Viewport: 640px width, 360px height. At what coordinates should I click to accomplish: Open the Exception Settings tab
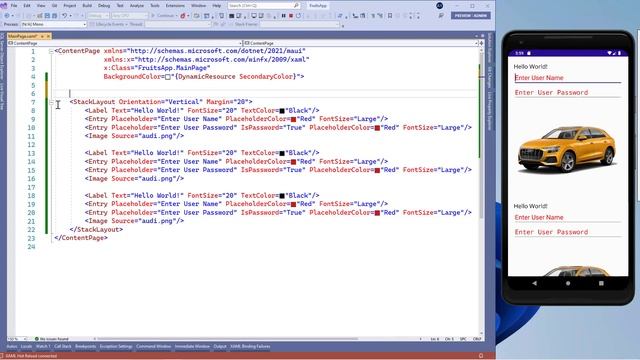(x=116, y=347)
